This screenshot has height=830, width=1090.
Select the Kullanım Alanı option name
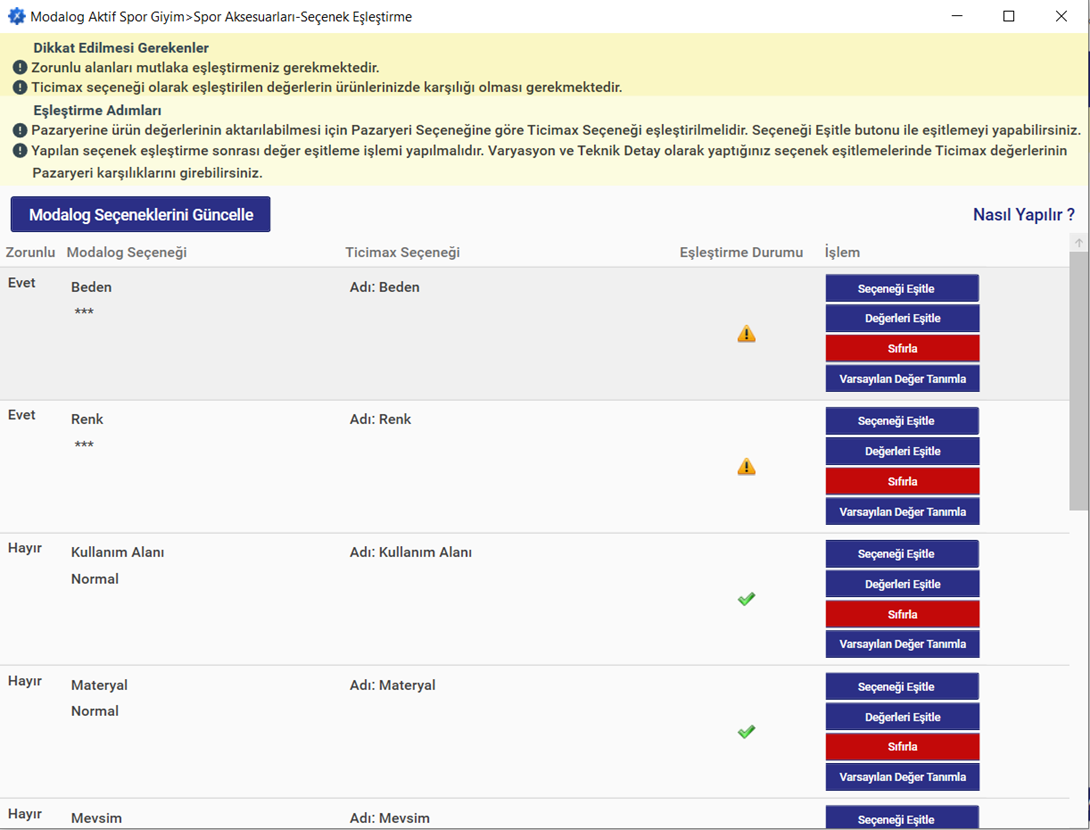point(117,552)
